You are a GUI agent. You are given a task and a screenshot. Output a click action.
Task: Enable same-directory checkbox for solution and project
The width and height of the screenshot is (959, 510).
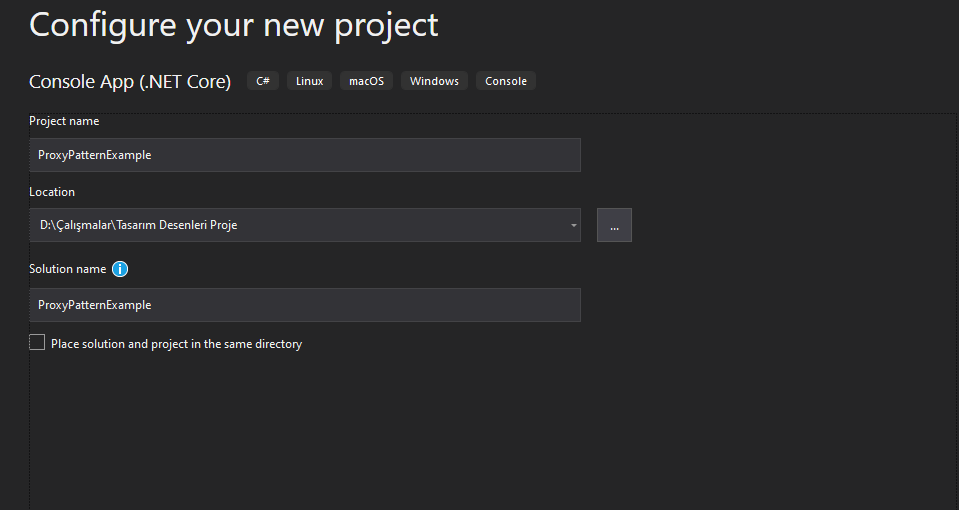point(37,342)
